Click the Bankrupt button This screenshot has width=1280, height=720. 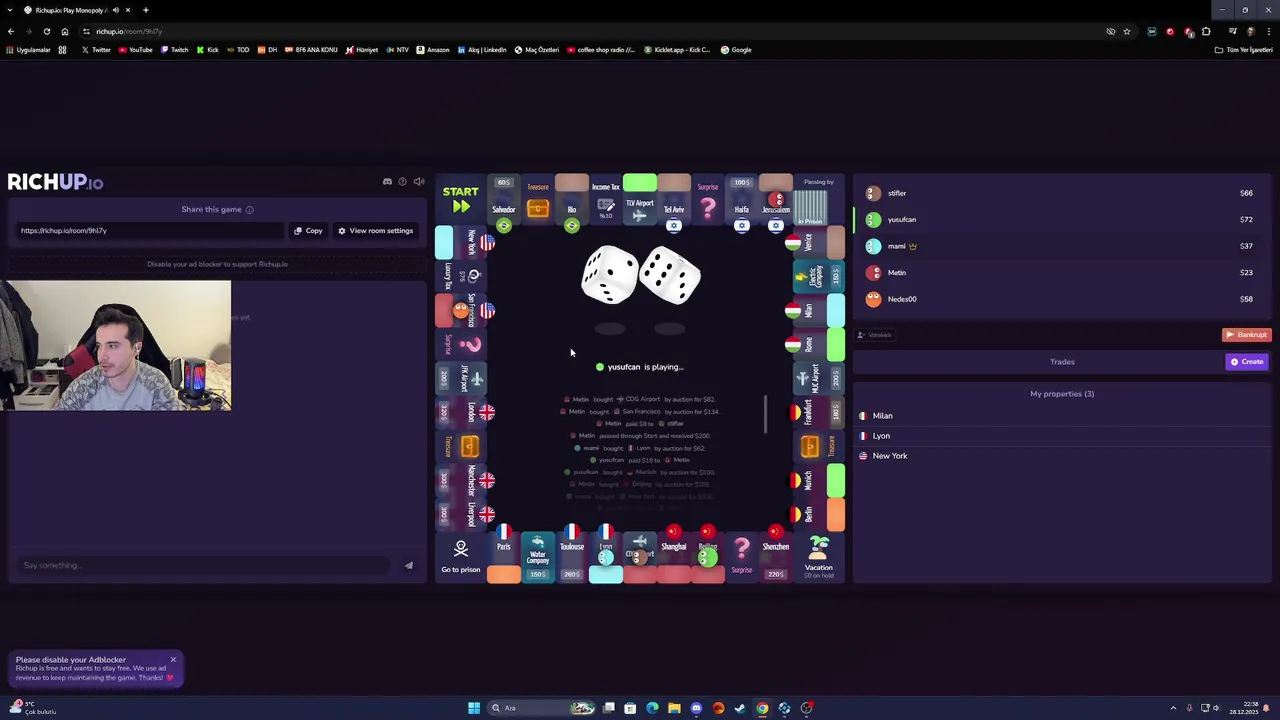pos(1246,335)
